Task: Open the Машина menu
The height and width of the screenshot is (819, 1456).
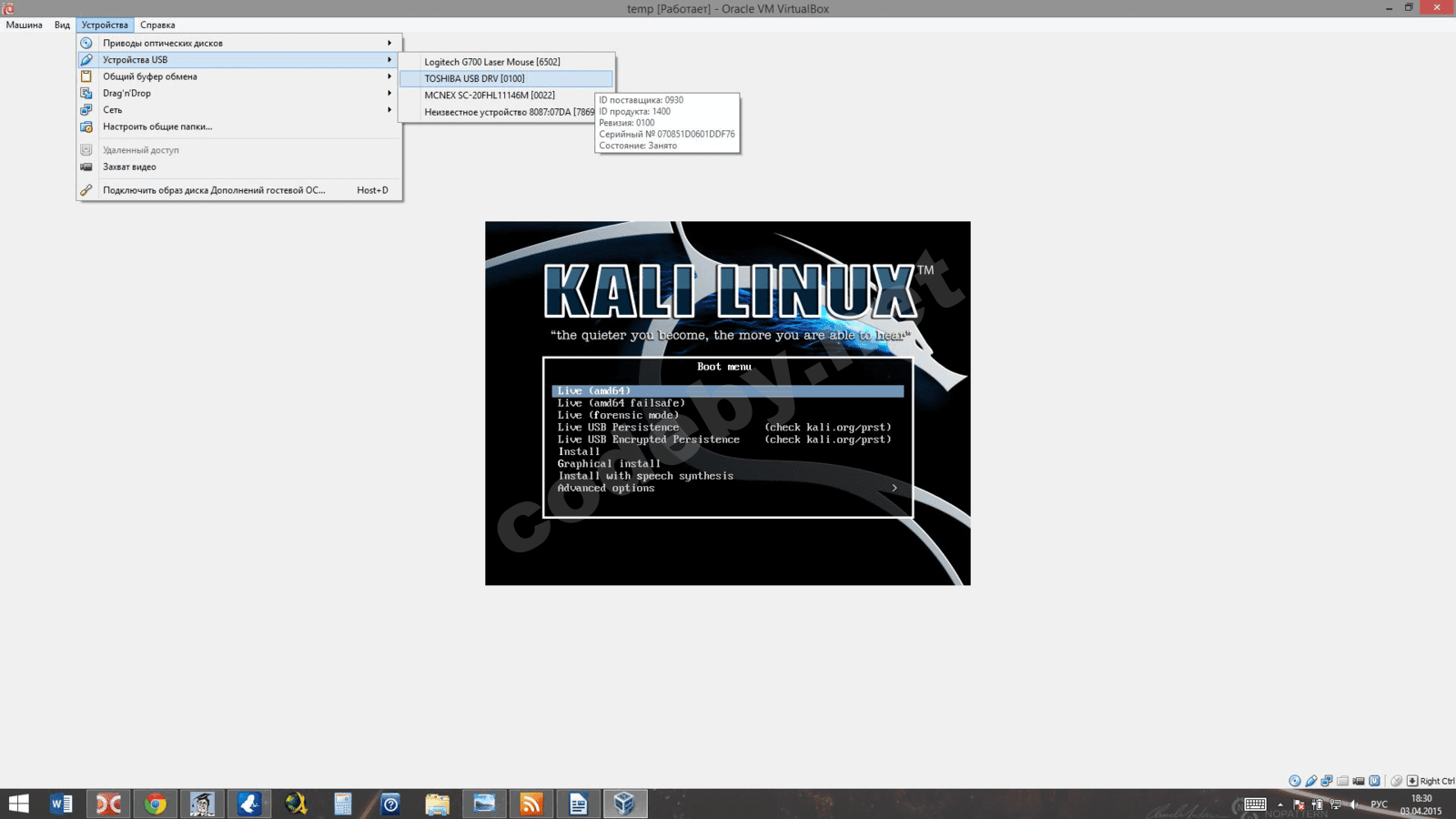Action: coord(24,25)
